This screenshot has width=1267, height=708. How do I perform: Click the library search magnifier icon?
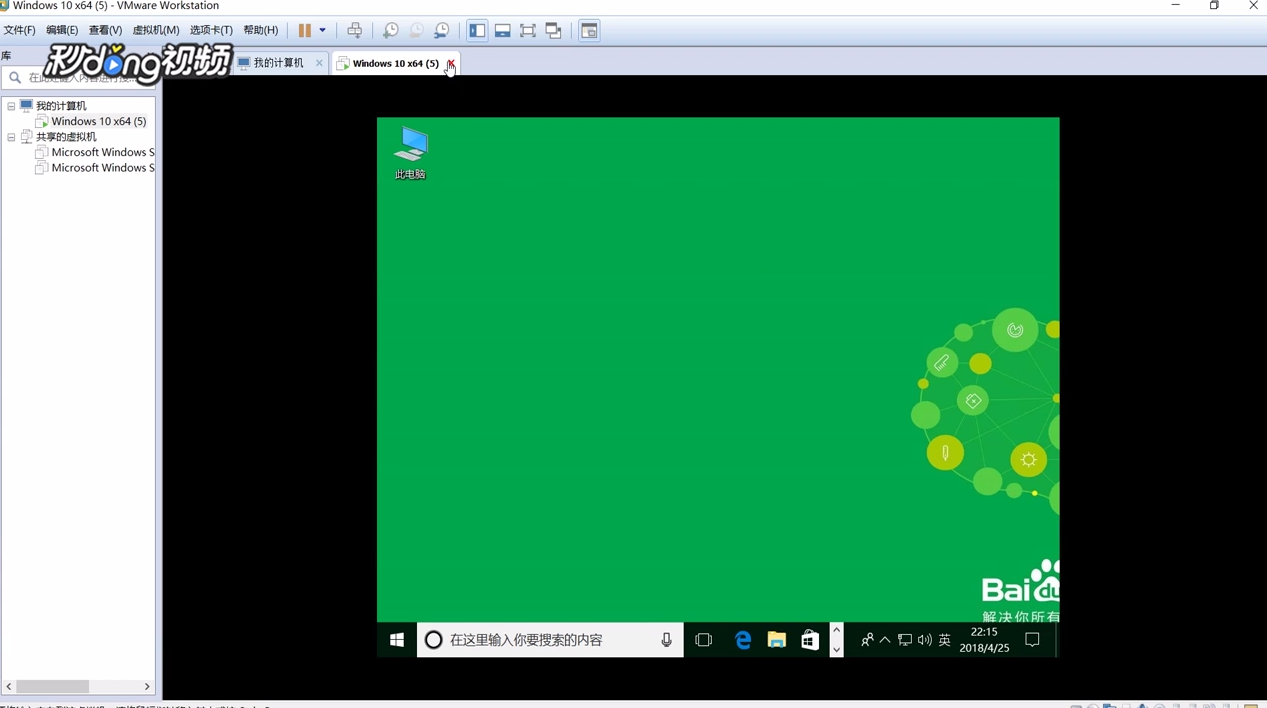[15, 77]
